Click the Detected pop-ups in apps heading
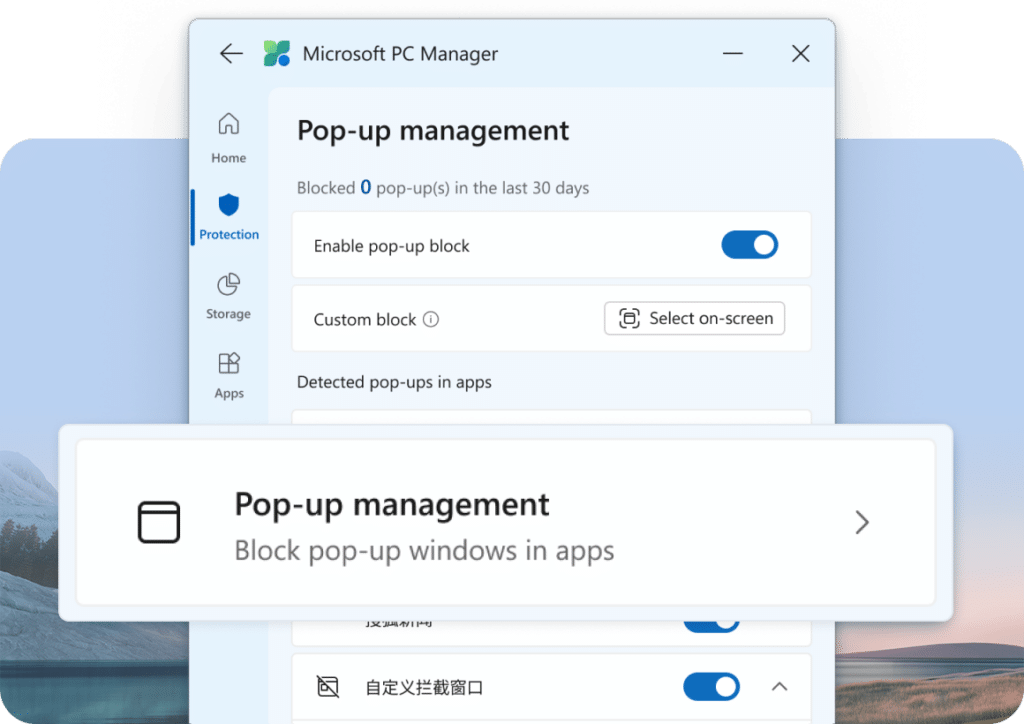The width and height of the screenshot is (1024, 724). point(394,382)
